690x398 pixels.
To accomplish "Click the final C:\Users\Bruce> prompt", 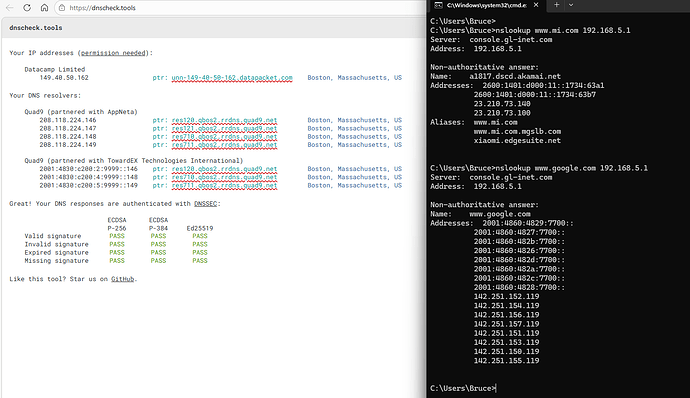I will 462,388.
